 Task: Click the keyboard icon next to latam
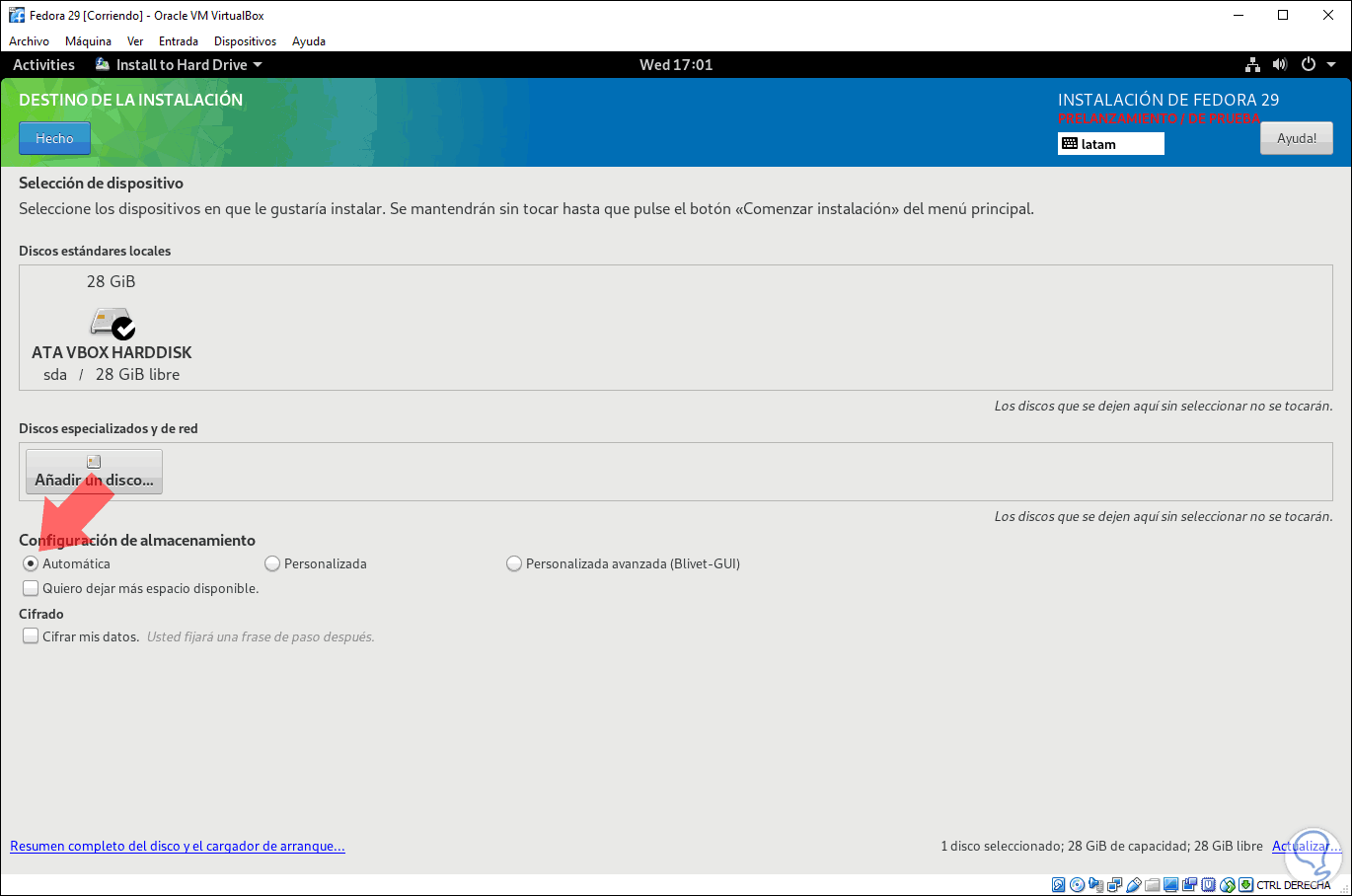(x=1070, y=144)
